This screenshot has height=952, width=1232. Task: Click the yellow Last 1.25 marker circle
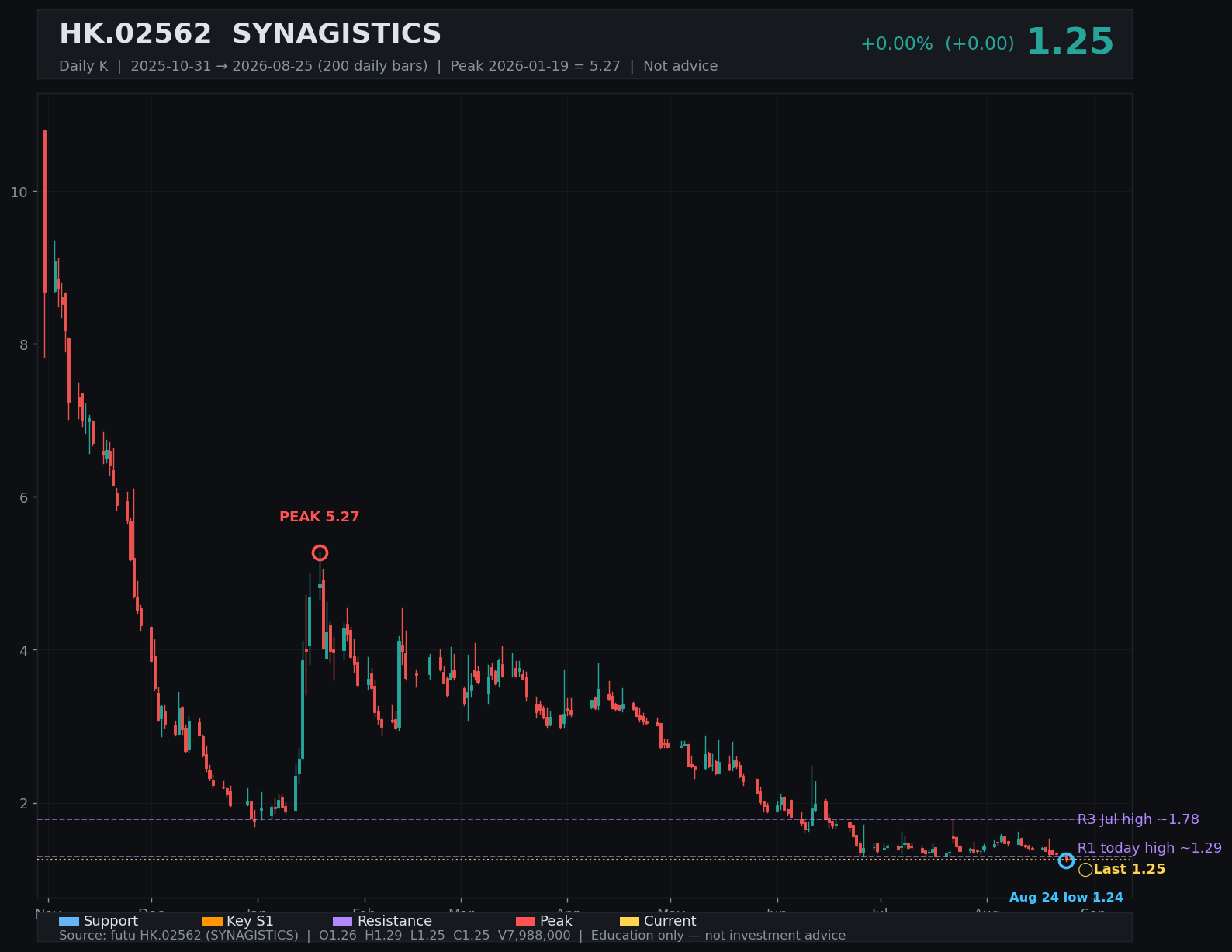[x=1085, y=870]
